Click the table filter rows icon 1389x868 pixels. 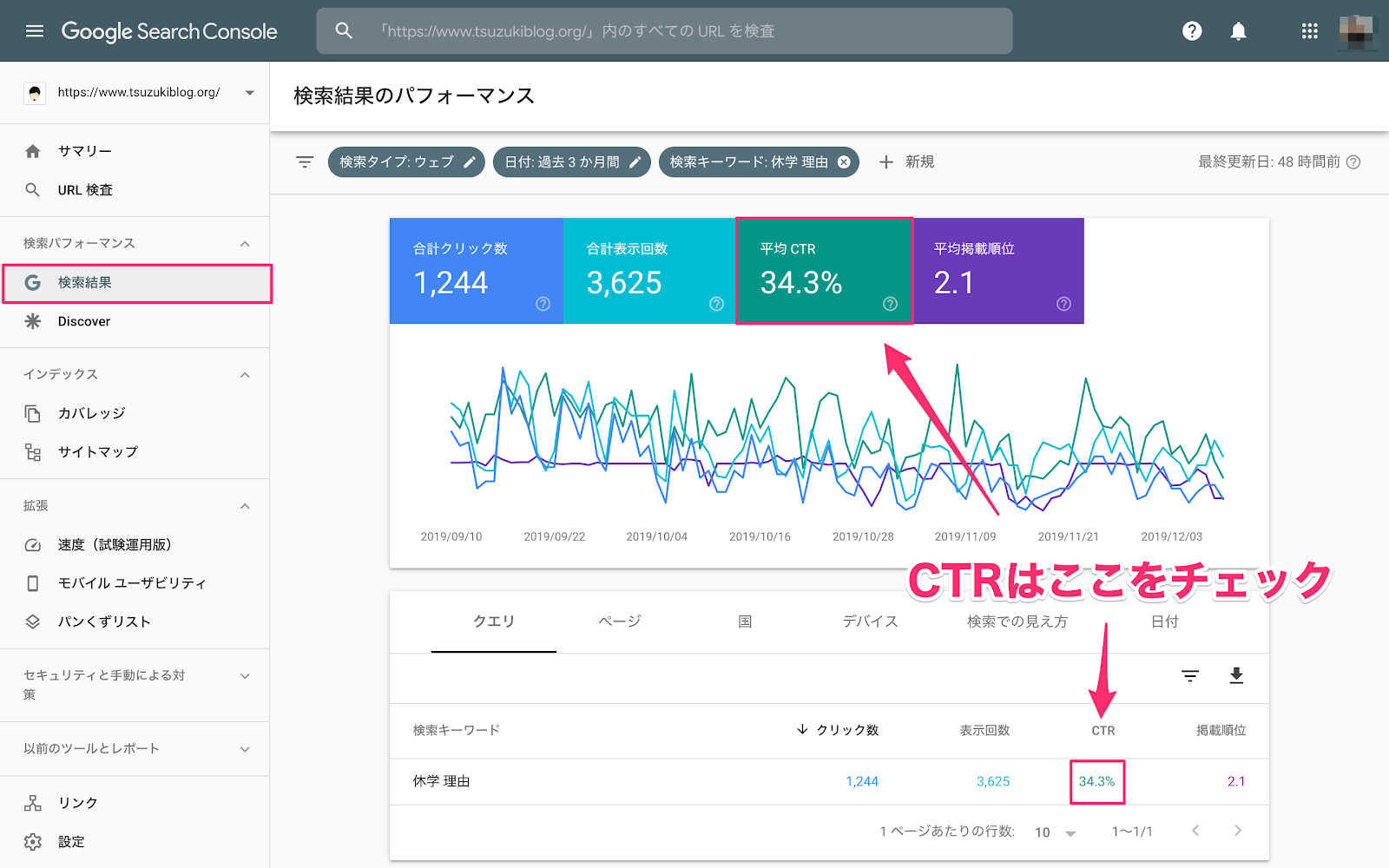tap(1190, 676)
